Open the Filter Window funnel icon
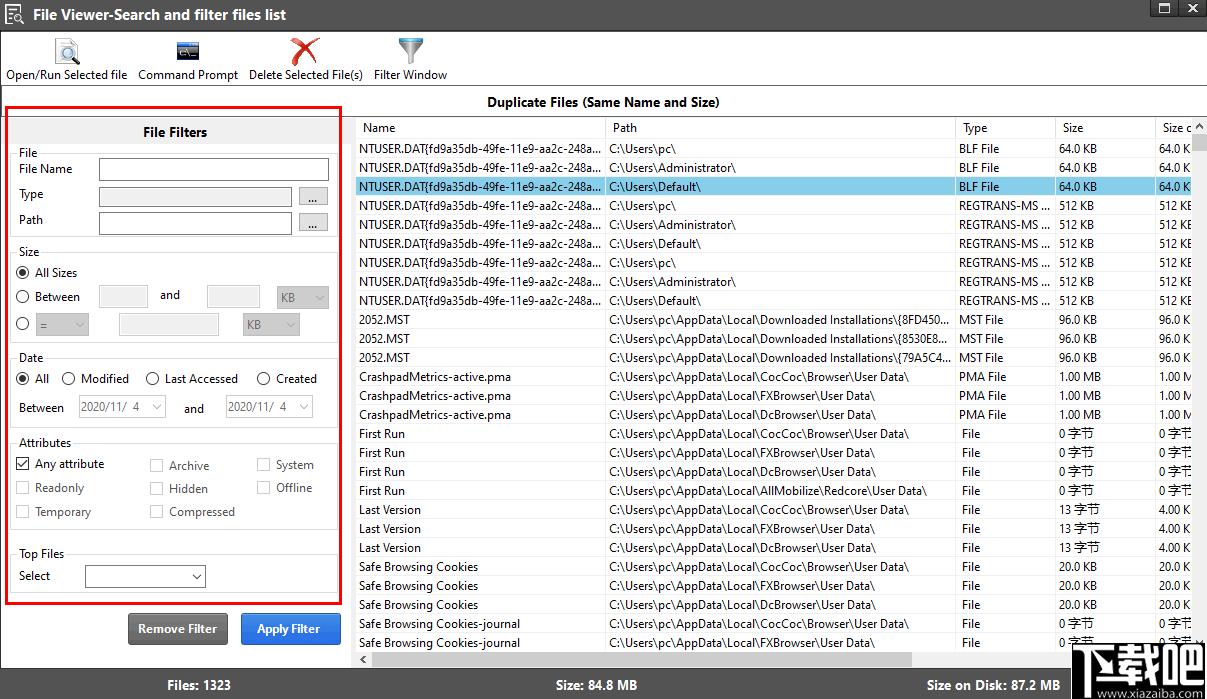 (410, 51)
